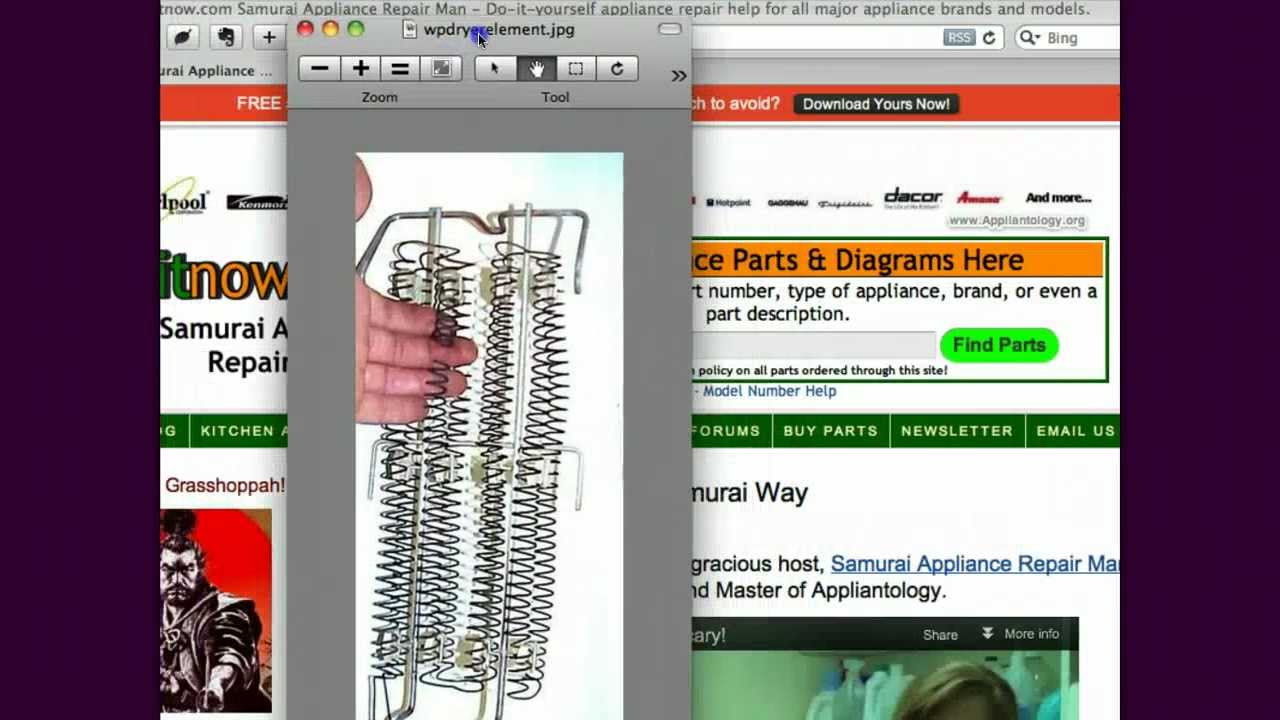Screen dimensions: 1280x720
Task: Open the search engine magnifier dropdown
Action: (x=1029, y=38)
